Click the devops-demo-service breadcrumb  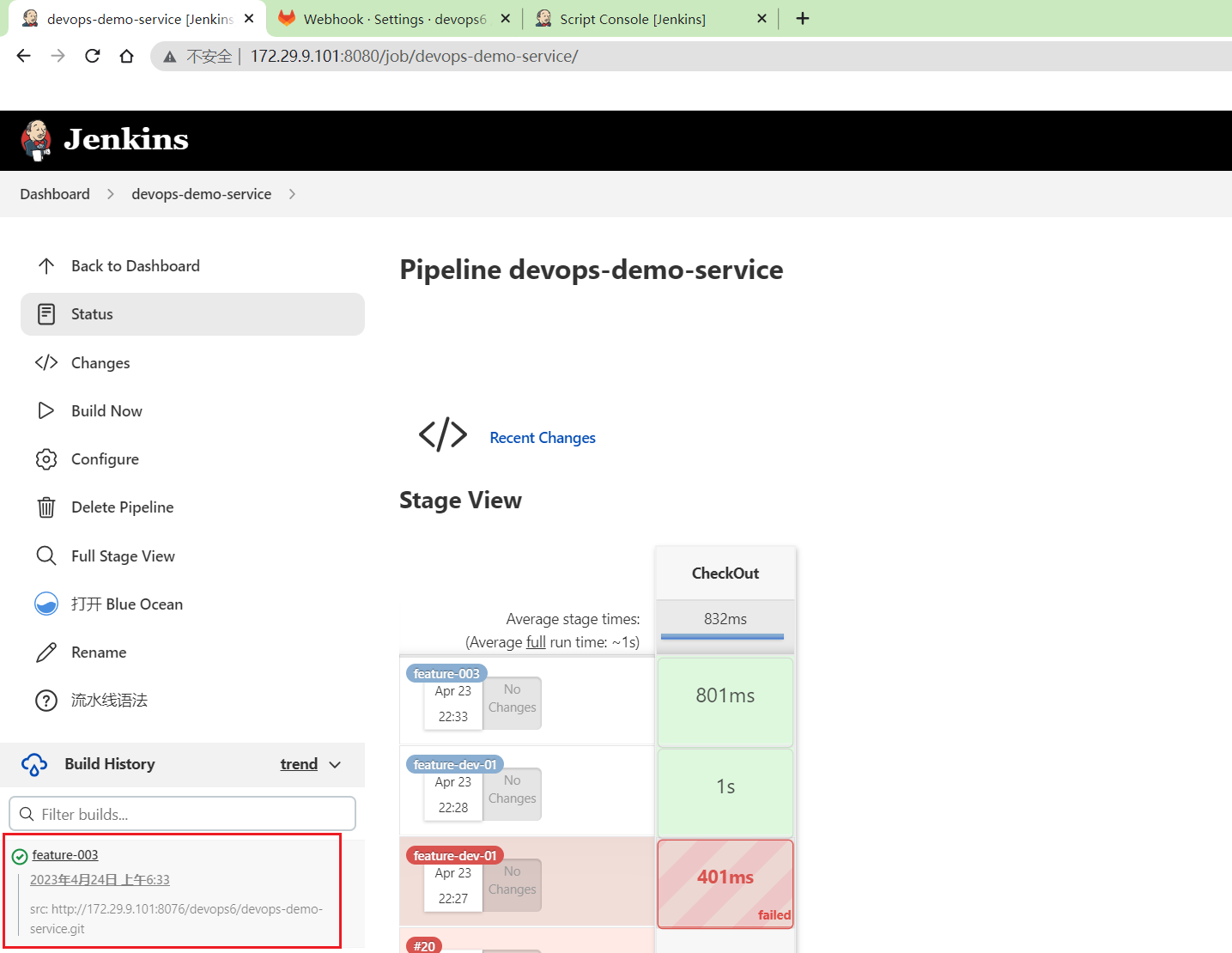pos(201,194)
